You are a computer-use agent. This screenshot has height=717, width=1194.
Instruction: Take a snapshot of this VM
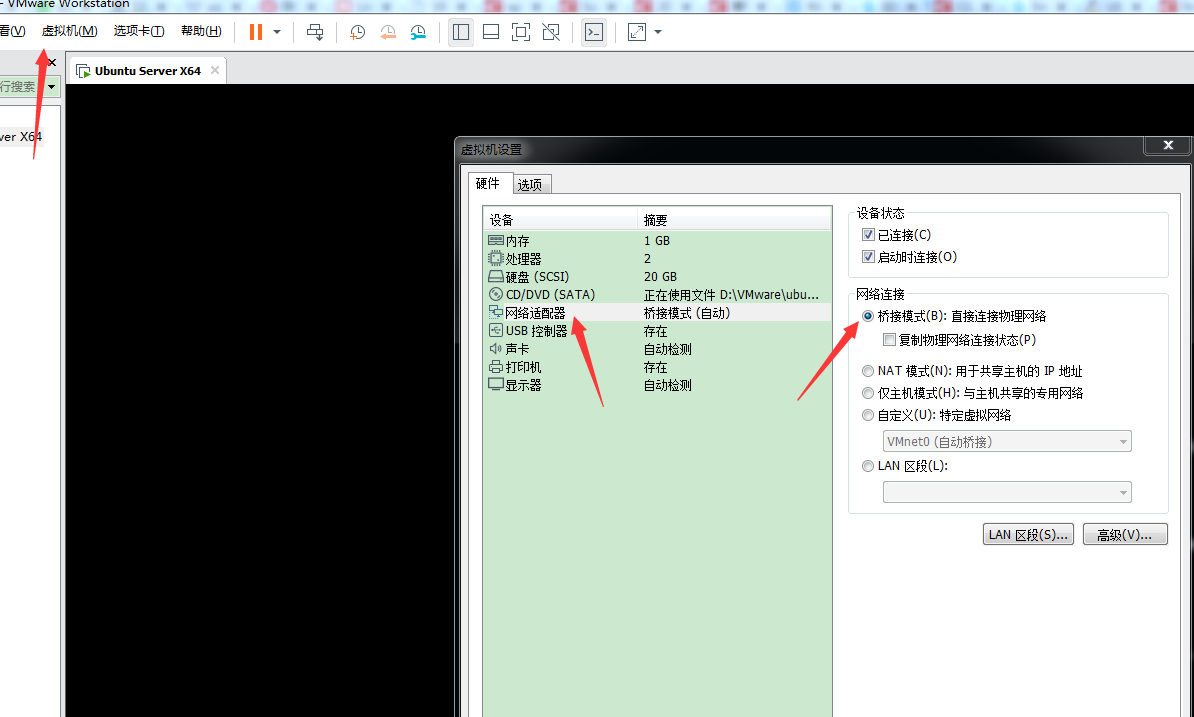tap(357, 32)
